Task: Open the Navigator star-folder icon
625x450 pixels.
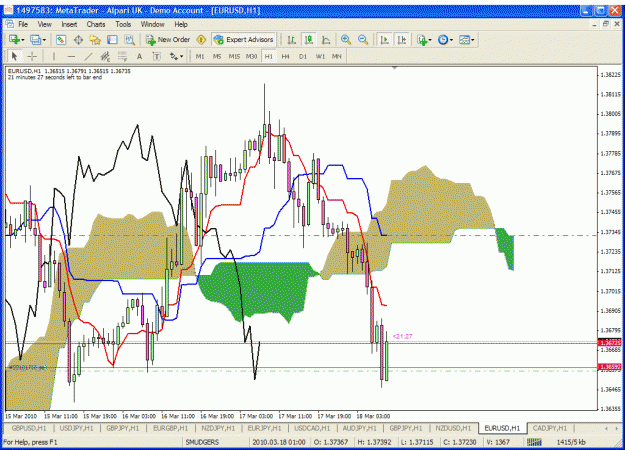Action: [x=95, y=40]
